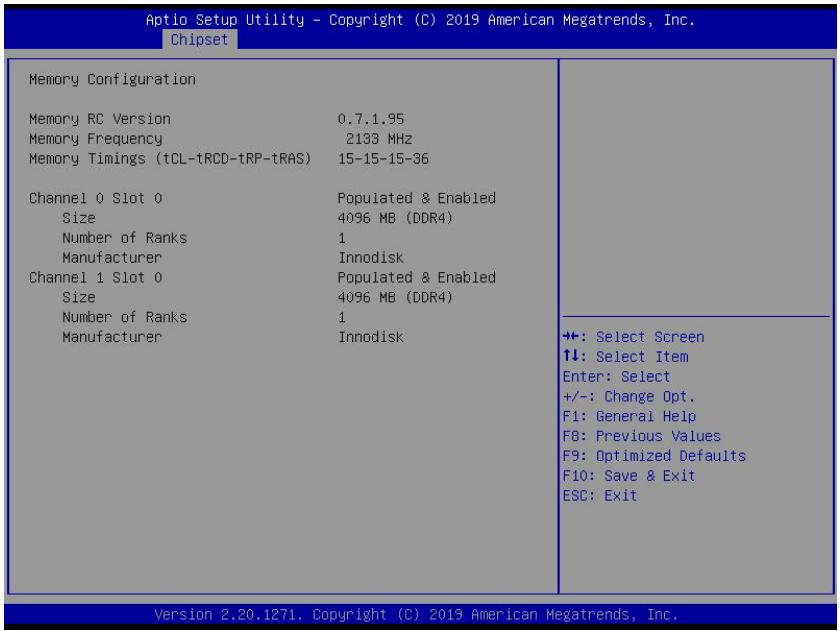Select the Memory Timings label
840x631 pixels.
(x=170, y=159)
